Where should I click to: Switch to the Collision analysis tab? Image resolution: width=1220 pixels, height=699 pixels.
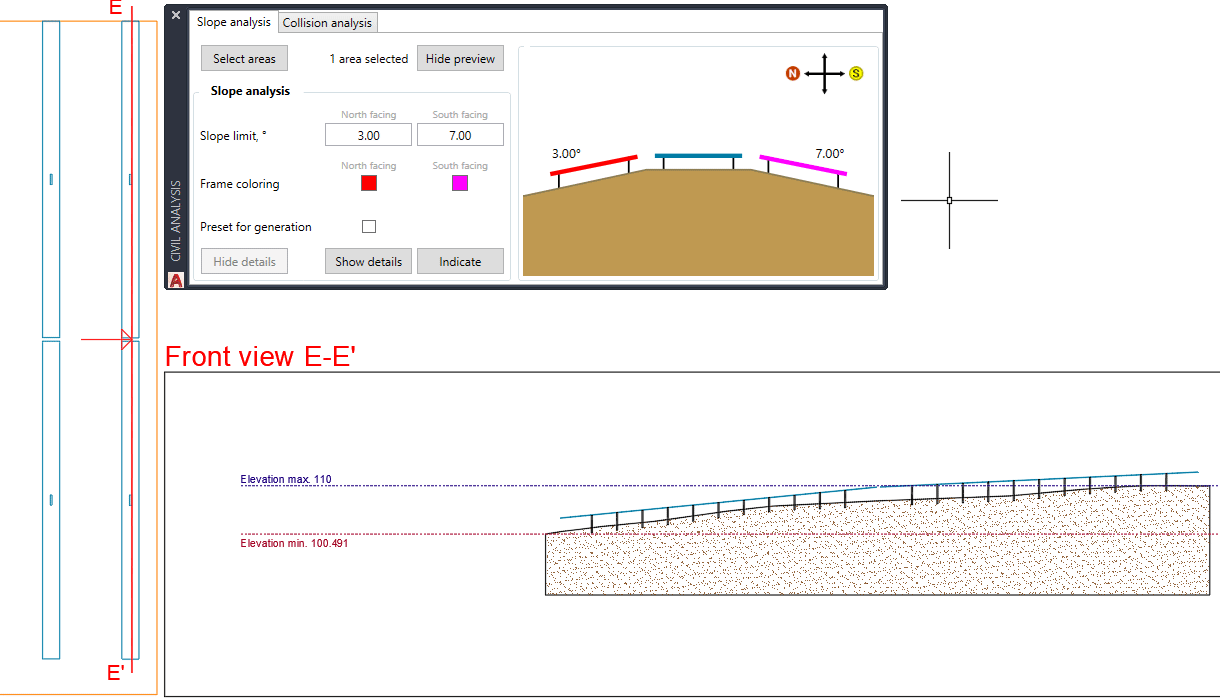click(x=327, y=22)
